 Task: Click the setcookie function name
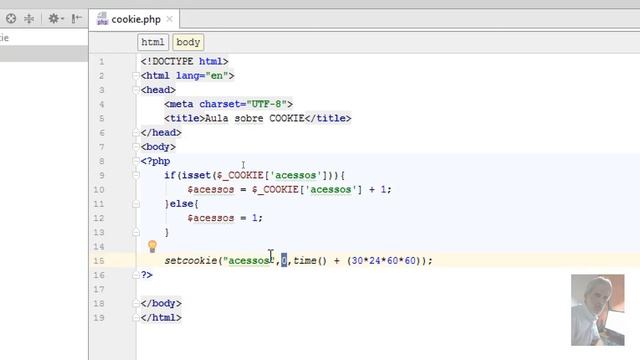191,260
